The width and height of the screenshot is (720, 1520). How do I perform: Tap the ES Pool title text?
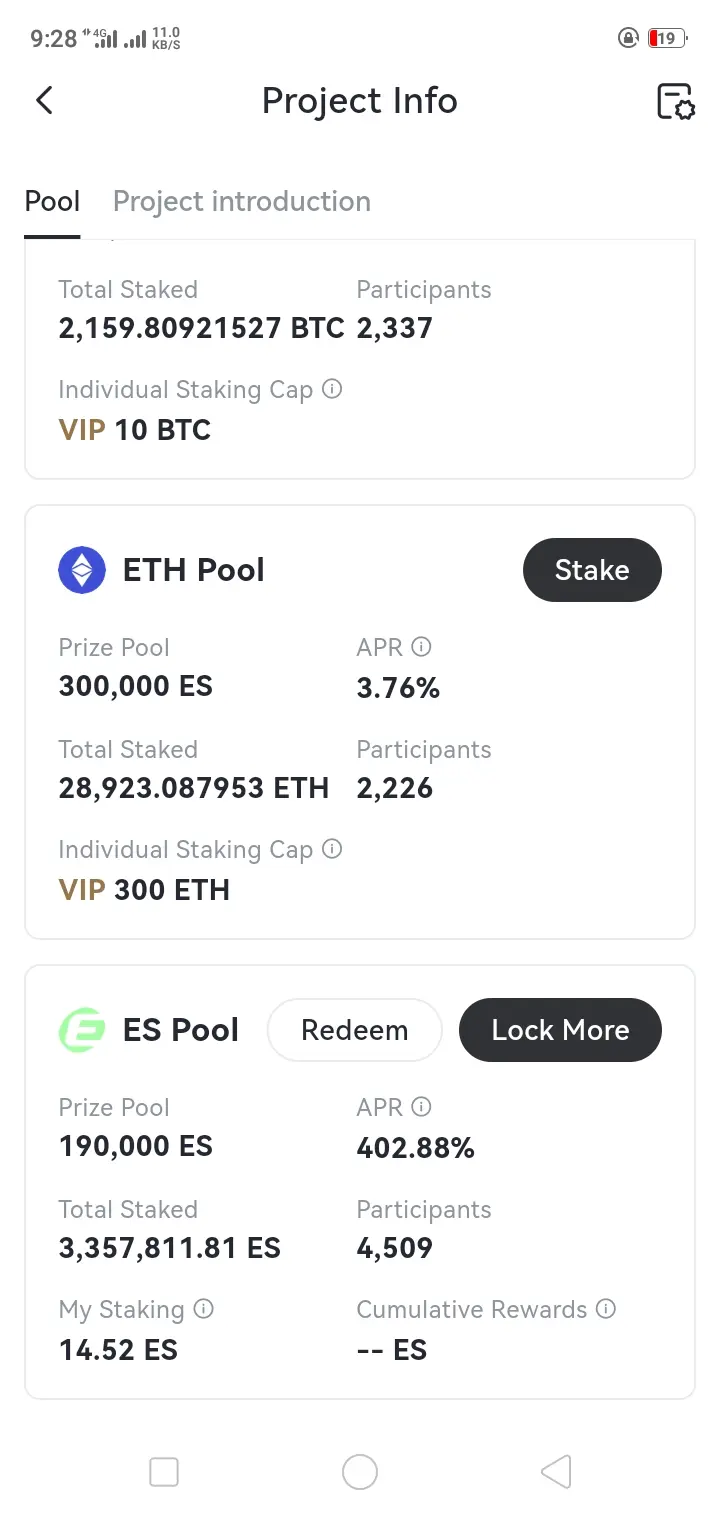point(181,1030)
